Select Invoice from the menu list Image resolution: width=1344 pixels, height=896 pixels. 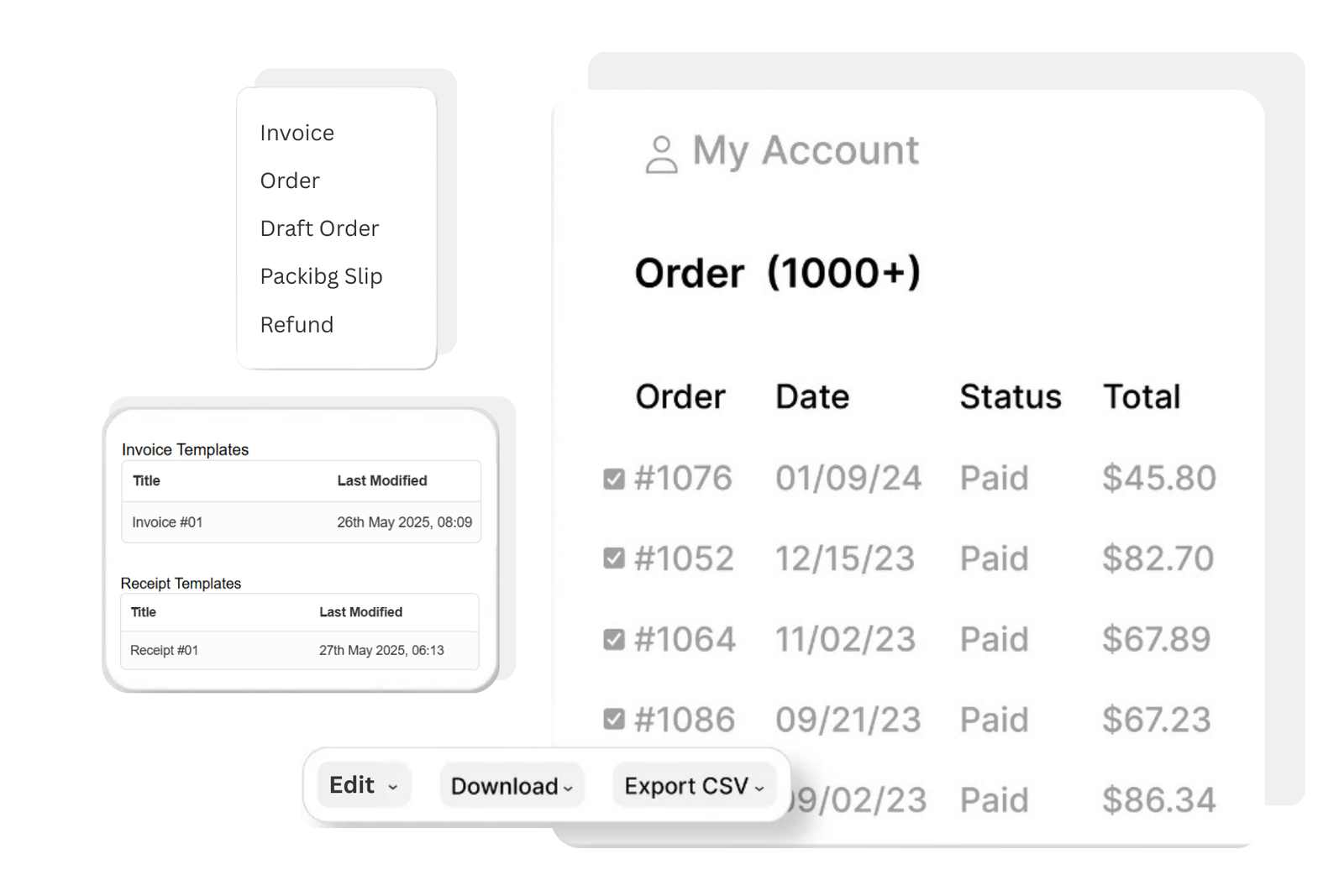pos(297,134)
